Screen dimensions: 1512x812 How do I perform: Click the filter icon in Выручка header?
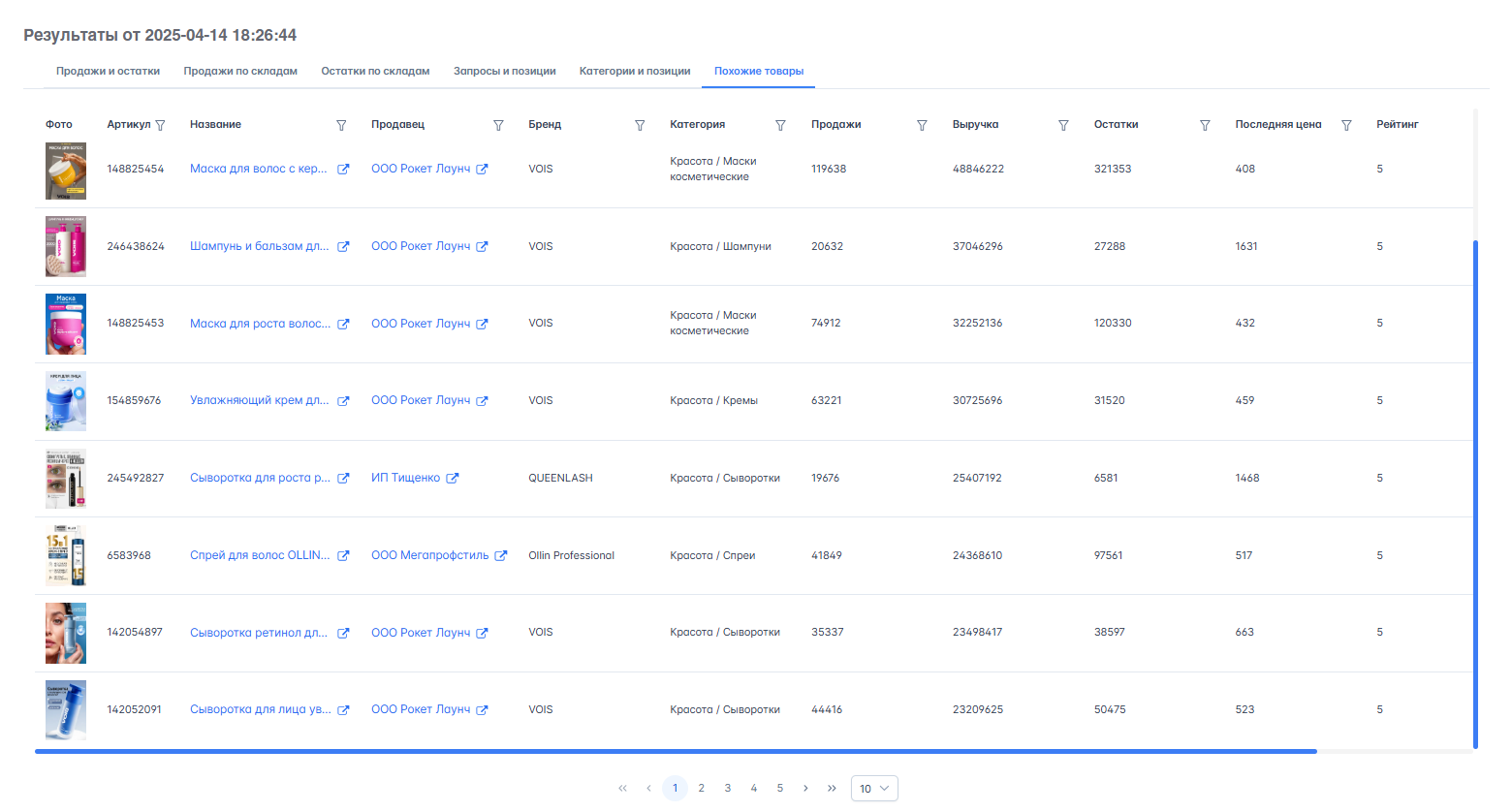click(1063, 125)
